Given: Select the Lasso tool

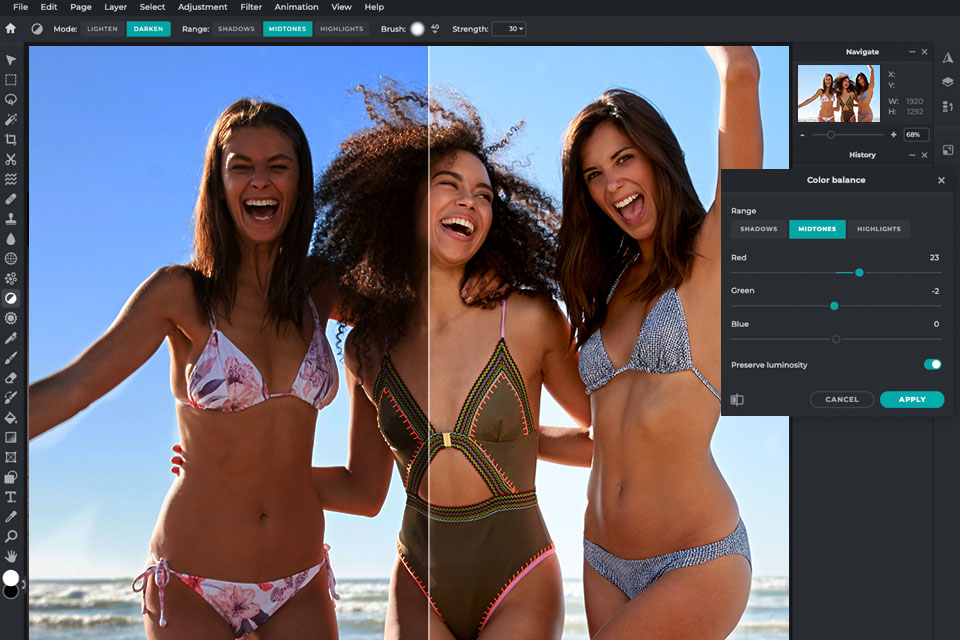Looking at the screenshot, I should click(x=10, y=99).
